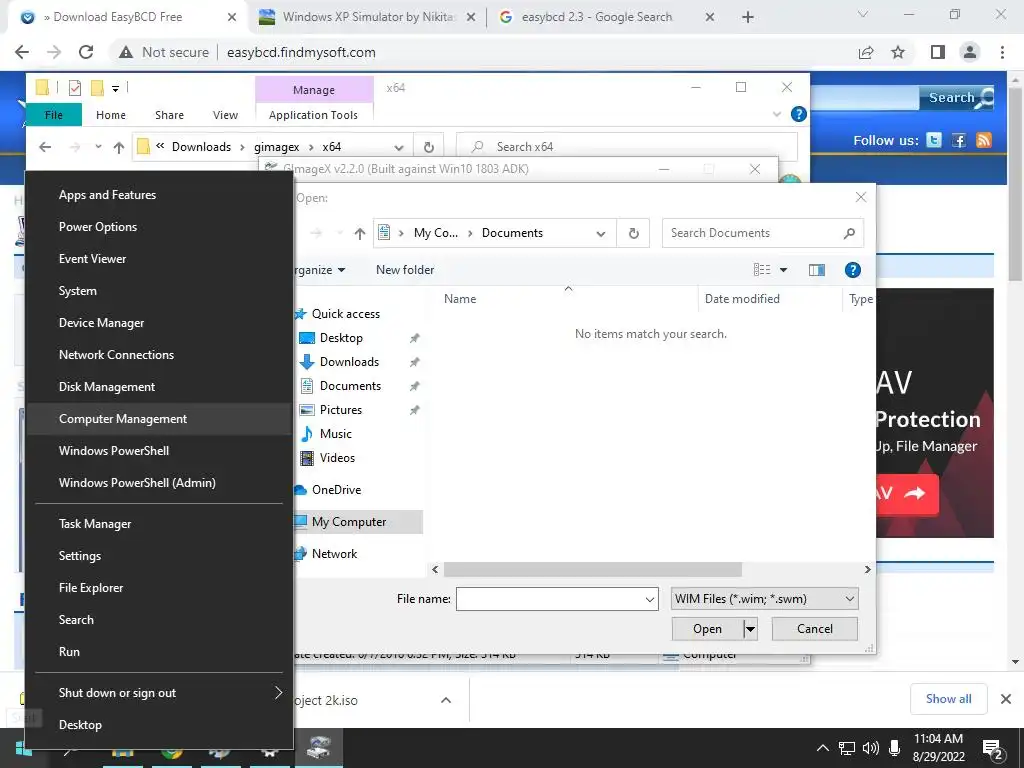Go up one level in Open dialog
Screen dimensions: 1024x768
[x=359, y=233]
